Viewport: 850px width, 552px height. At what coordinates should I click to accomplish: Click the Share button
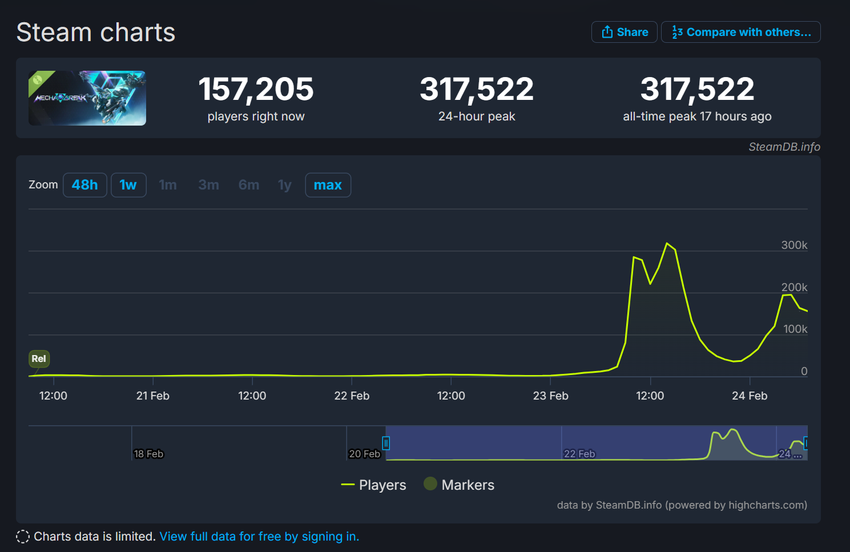pyautogui.click(x=624, y=32)
